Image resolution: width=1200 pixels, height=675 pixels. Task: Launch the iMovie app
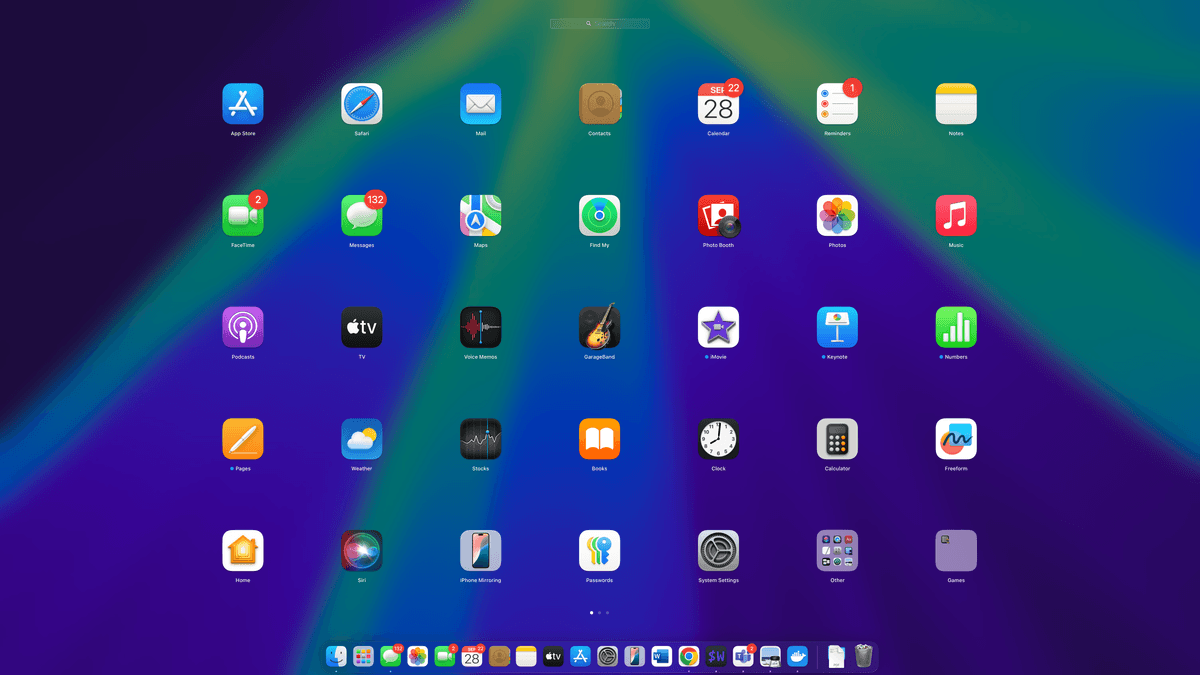(x=718, y=327)
